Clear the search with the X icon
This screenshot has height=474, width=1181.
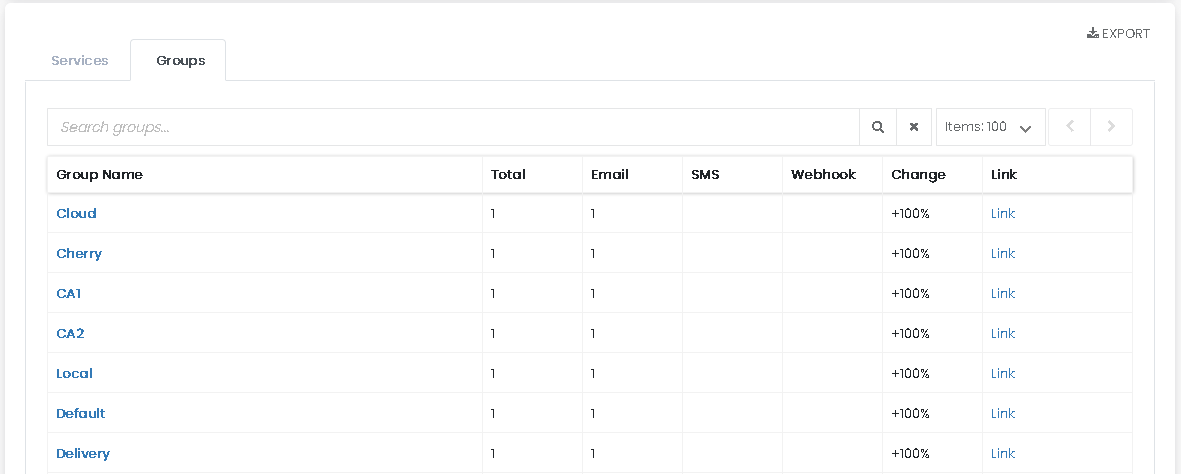coord(914,127)
